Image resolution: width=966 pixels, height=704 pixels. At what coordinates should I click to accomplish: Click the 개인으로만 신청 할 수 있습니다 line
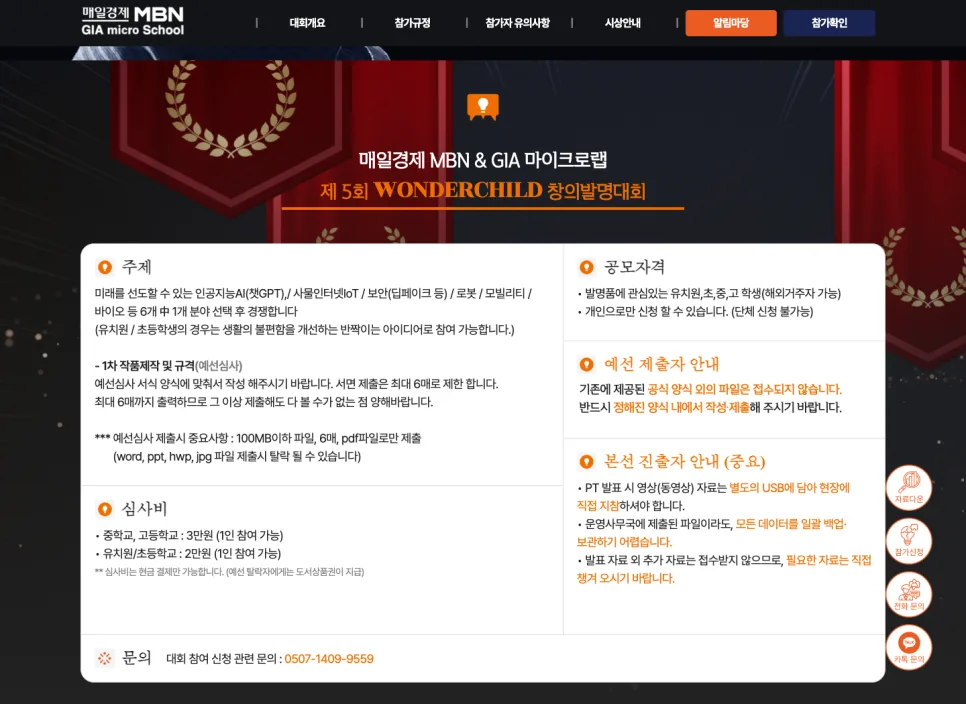(695, 312)
